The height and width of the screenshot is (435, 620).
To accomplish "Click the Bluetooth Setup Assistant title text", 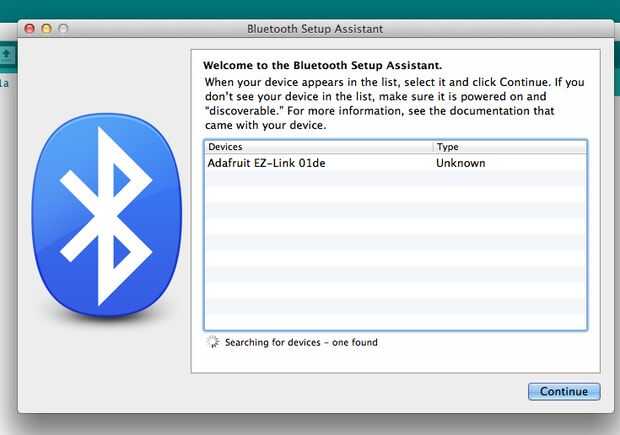I will (315, 29).
